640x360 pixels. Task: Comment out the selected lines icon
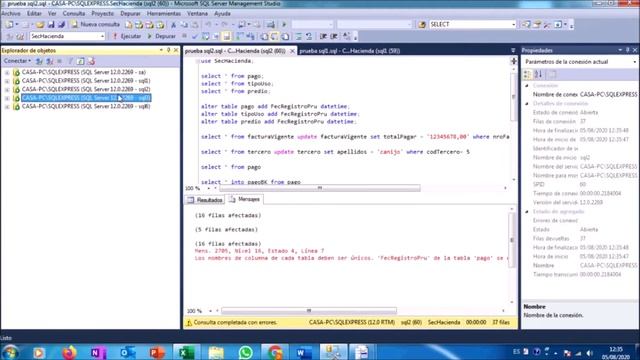298,36
